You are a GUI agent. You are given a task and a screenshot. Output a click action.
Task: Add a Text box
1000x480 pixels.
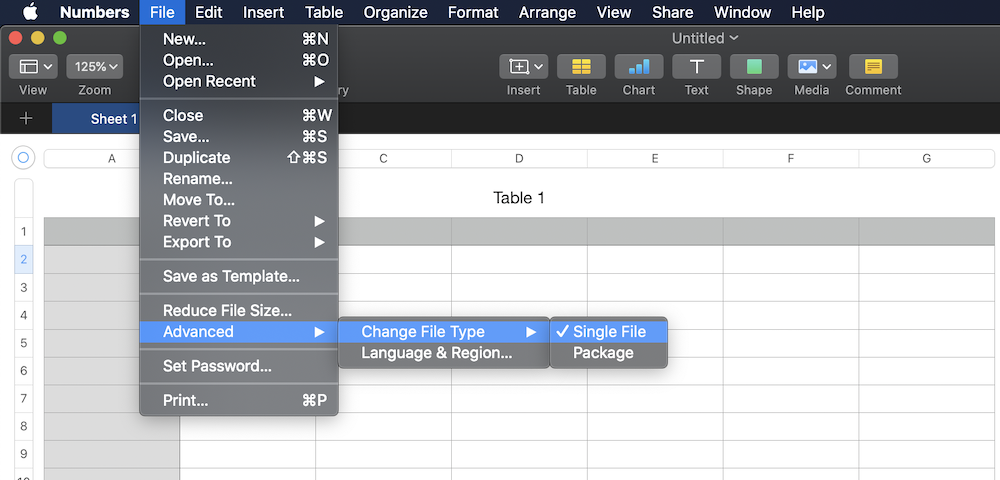point(696,66)
